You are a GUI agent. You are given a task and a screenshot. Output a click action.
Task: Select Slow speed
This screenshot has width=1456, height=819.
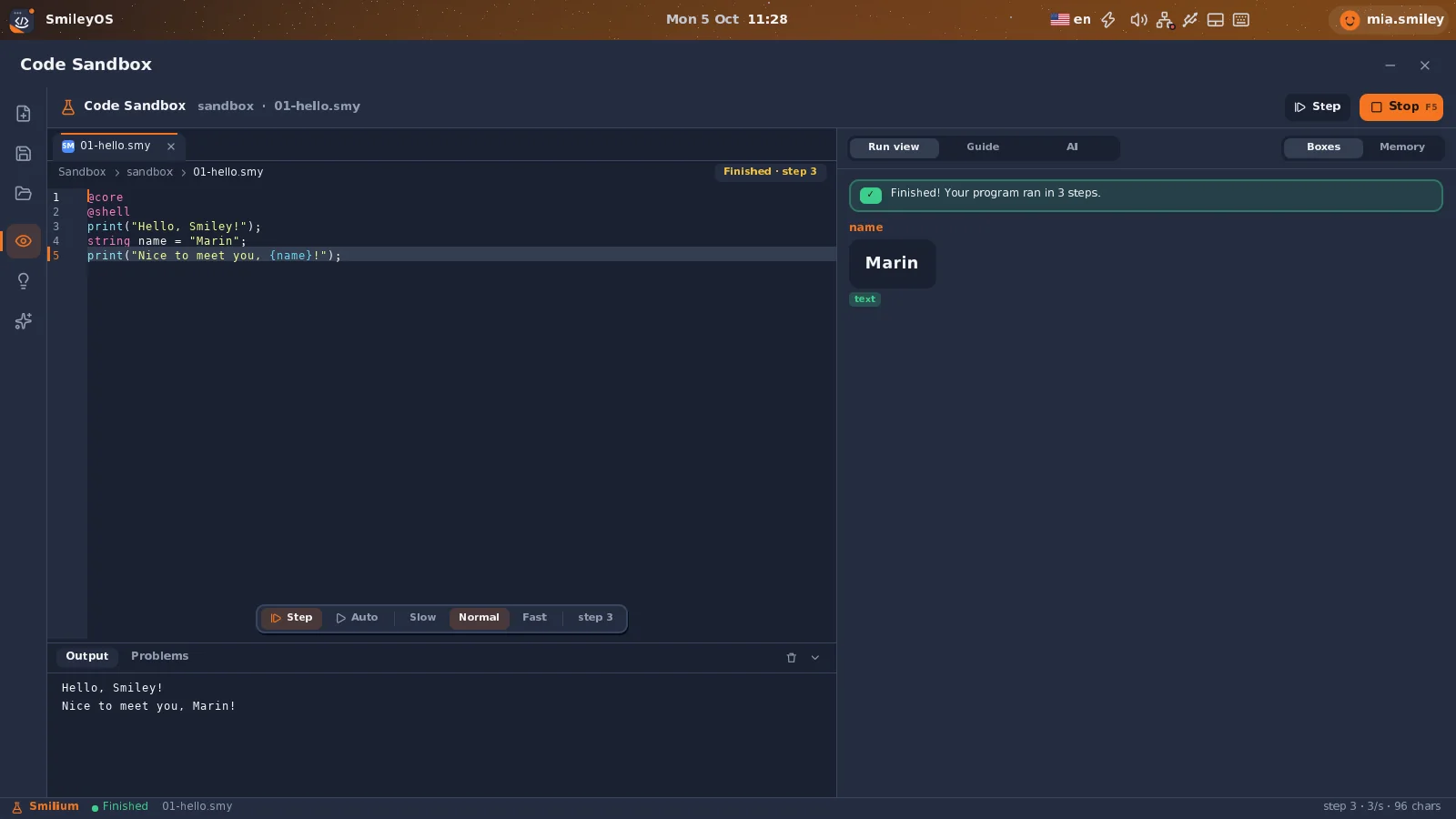[x=423, y=618]
